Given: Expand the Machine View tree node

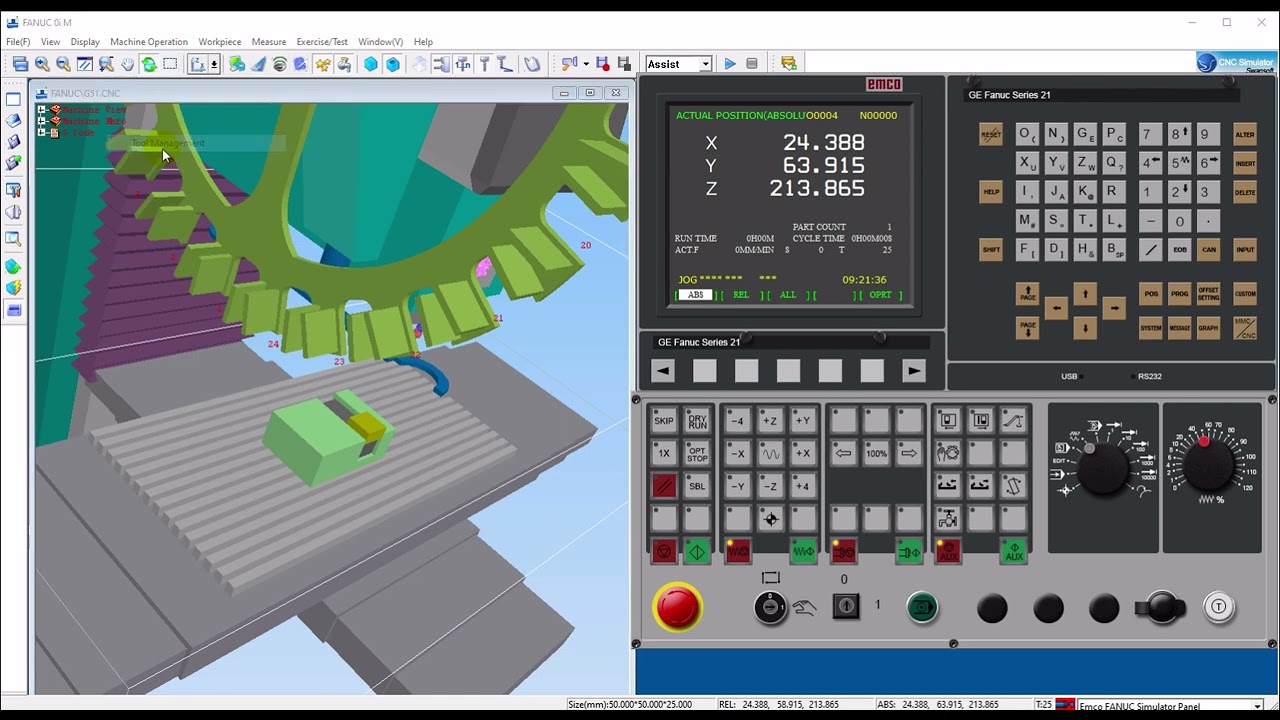Looking at the screenshot, I should click(x=42, y=109).
